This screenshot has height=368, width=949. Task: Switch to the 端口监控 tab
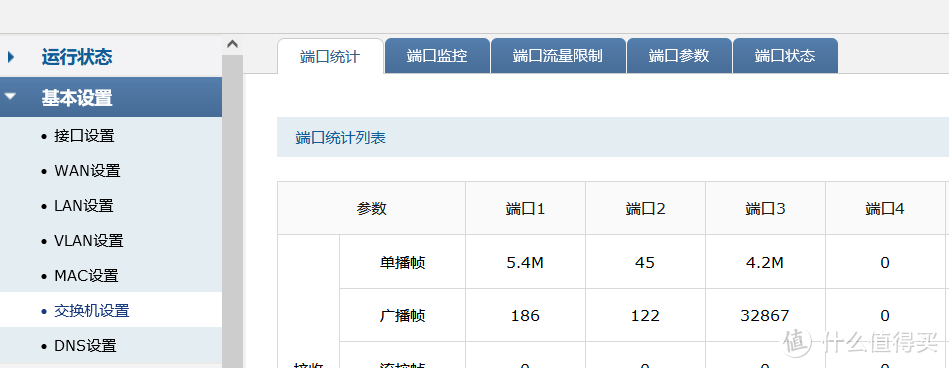[x=437, y=56]
